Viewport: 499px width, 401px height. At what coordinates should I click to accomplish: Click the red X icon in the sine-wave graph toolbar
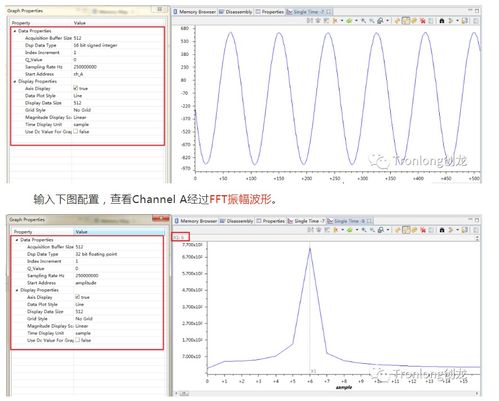tap(423, 21)
